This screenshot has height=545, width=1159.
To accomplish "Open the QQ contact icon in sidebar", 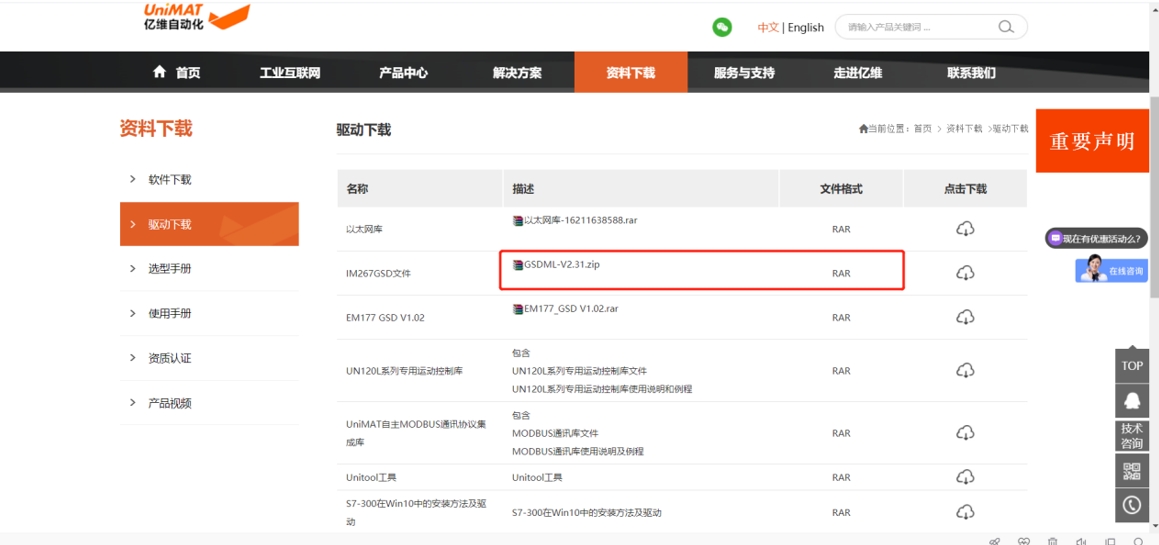I will pos(1132,400).
